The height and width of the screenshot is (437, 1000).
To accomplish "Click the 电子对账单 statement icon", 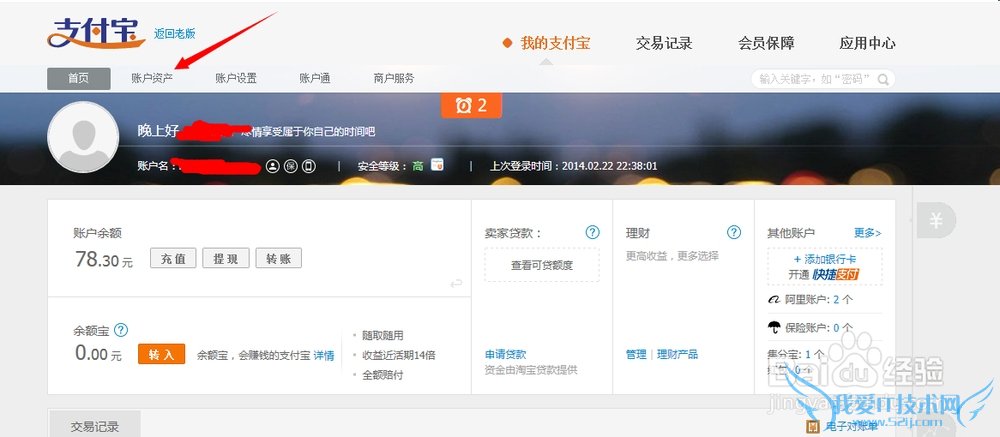I will [813, 426].
